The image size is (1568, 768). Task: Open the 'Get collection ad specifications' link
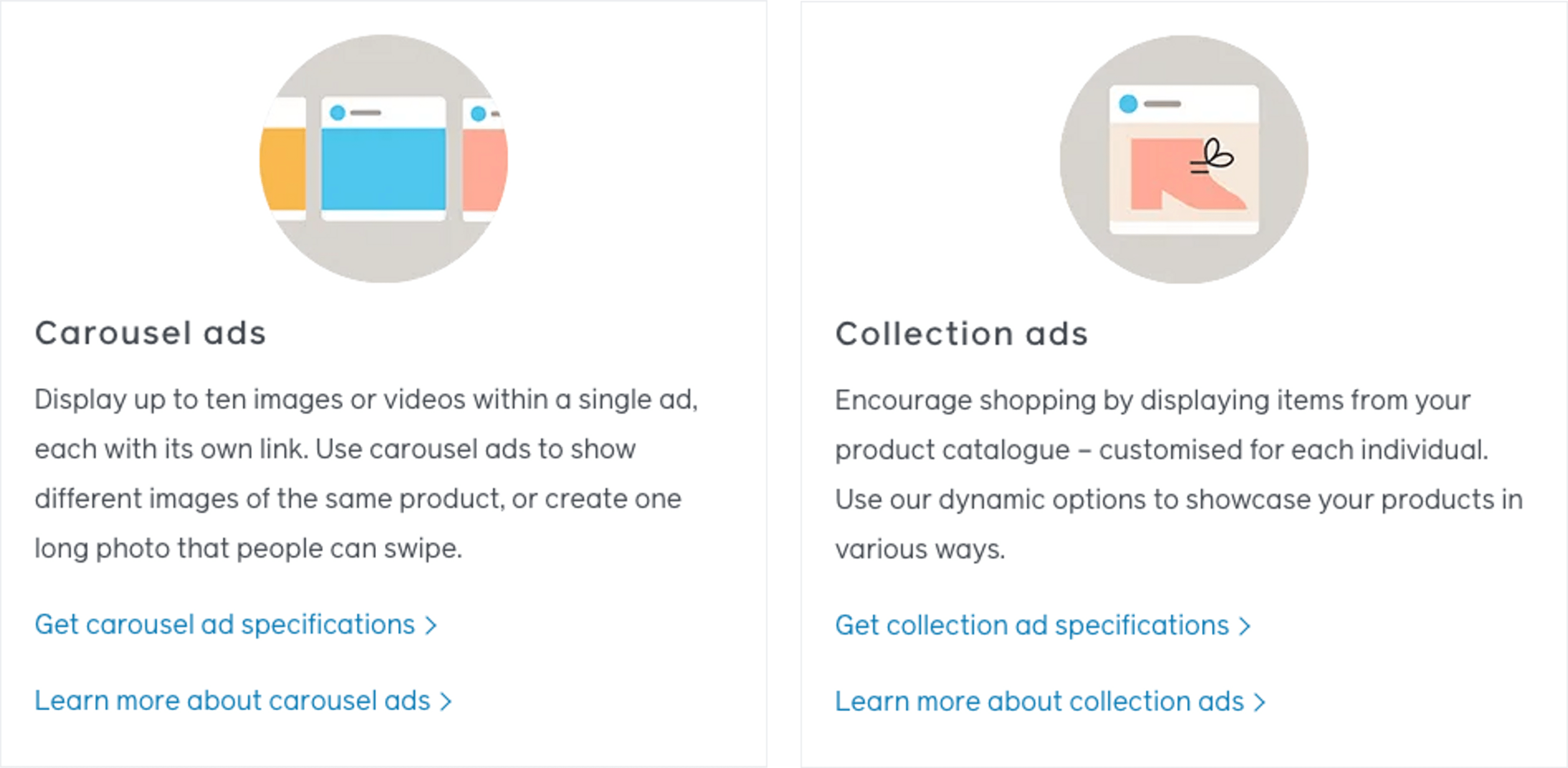coord(1032,626)
